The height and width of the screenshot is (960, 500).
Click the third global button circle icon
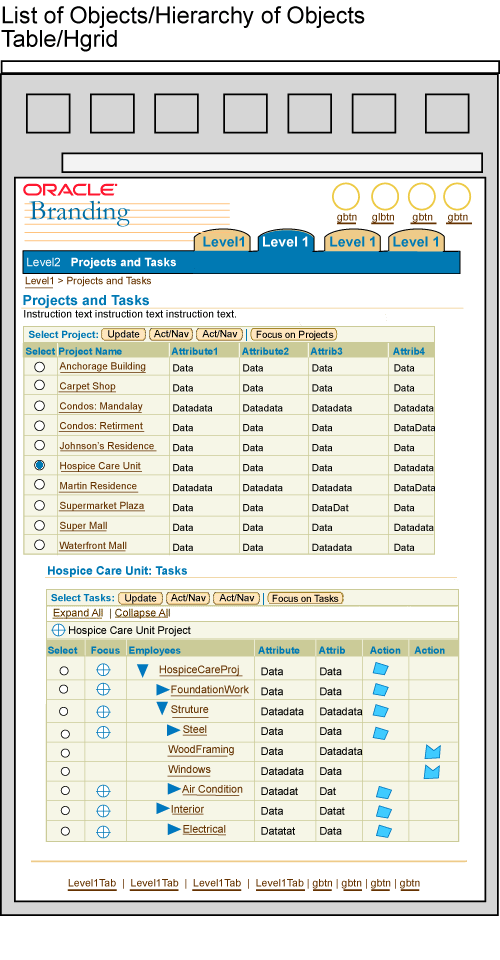422,197
